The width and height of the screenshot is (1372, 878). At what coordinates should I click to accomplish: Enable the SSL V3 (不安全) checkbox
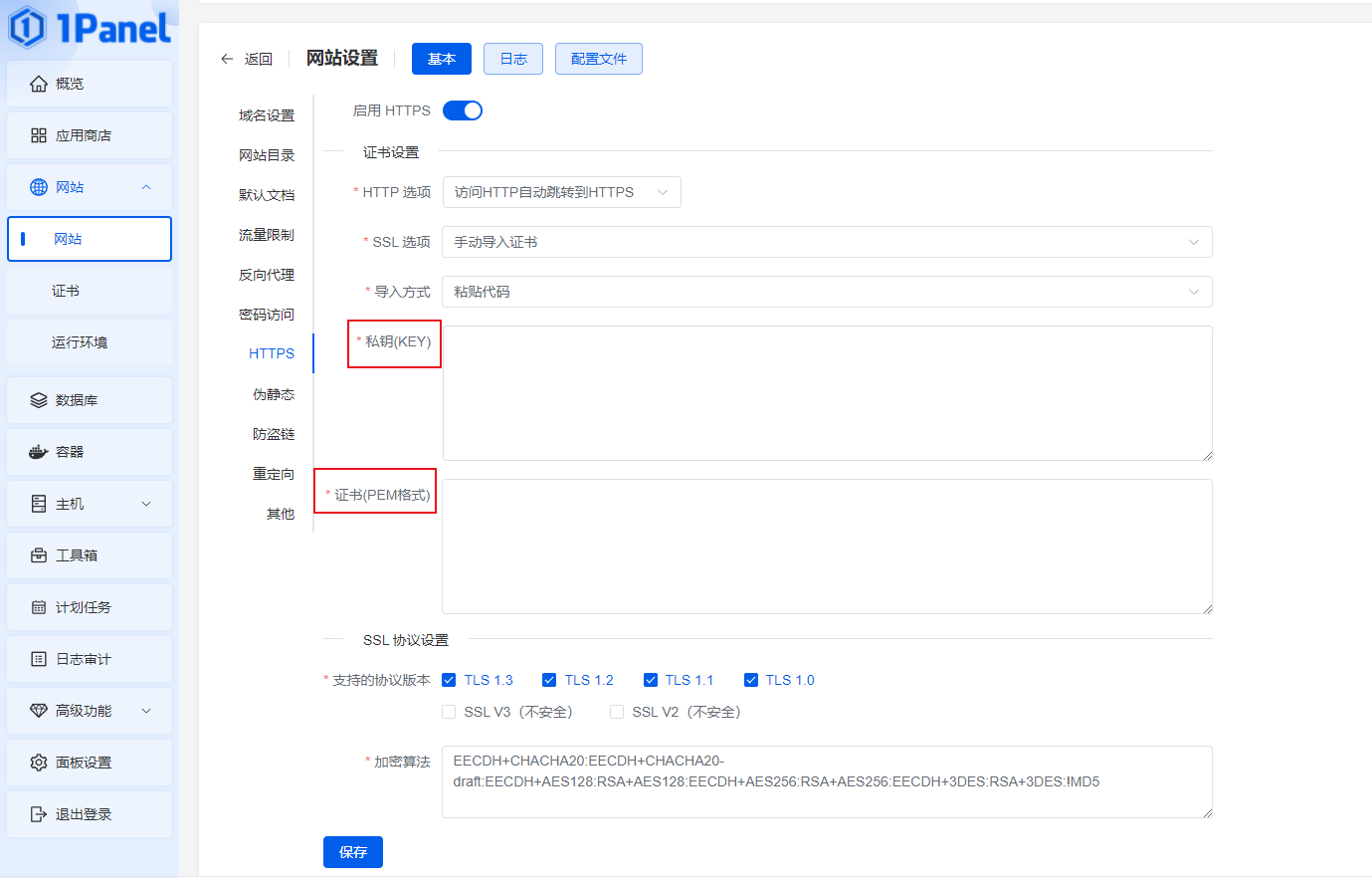coord(449,712)
